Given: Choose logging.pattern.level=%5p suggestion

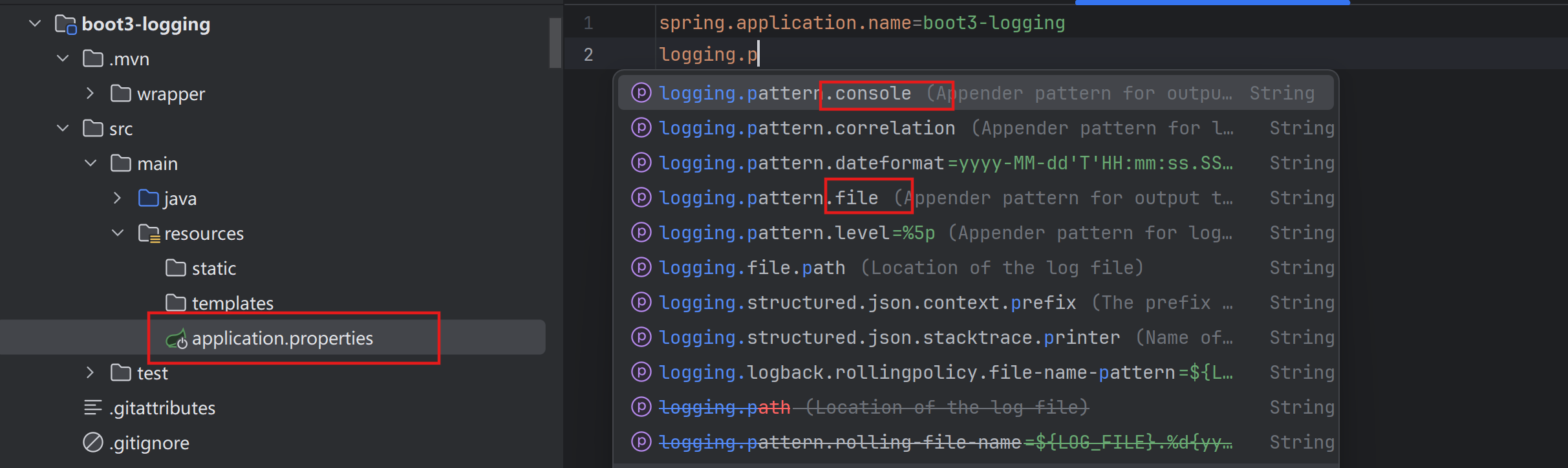Looking at the screenshot, I should 976,233.
